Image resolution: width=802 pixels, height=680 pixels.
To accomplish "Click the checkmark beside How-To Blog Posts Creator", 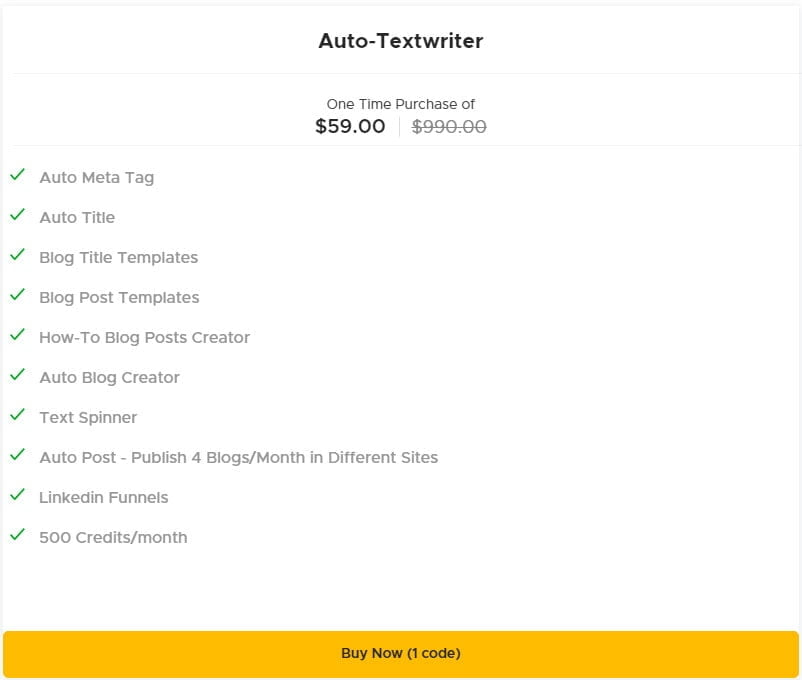I will [x=17, y=334].
